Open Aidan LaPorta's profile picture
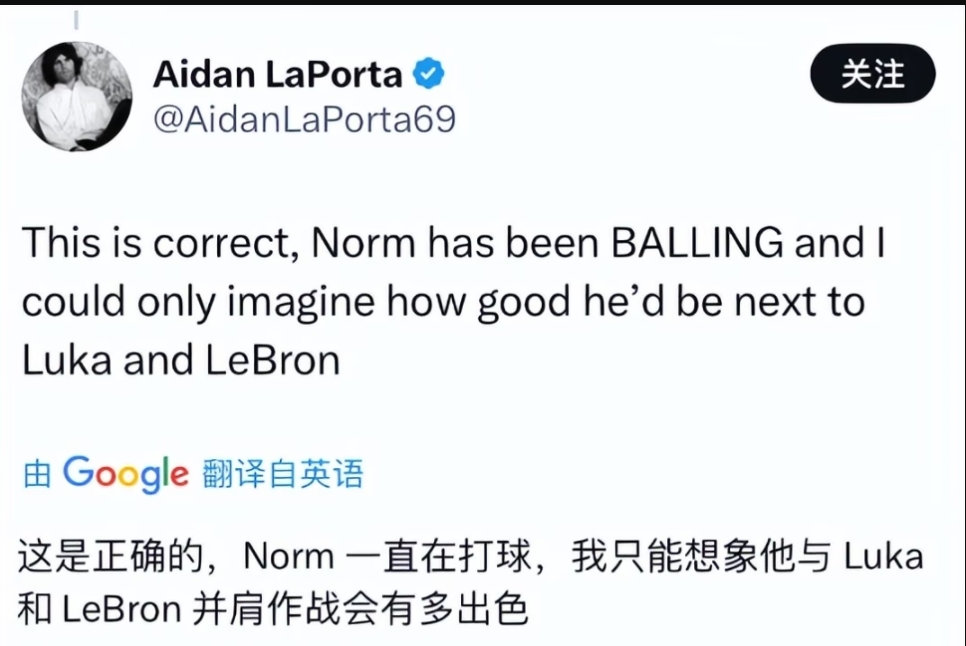Image resolution: width=966 pixels, height=646 pixels. click(x=77, y=97)
